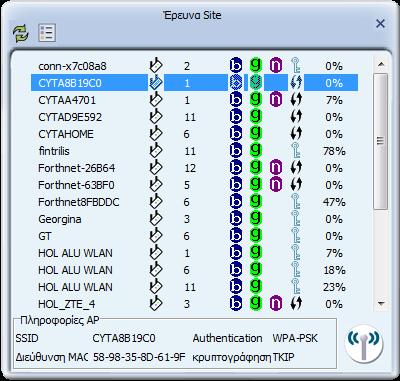The height and width of the screenshot is (381, 400).
Task: Select the Forthnet-63BF0 network
Action: (x=76, y=185)
